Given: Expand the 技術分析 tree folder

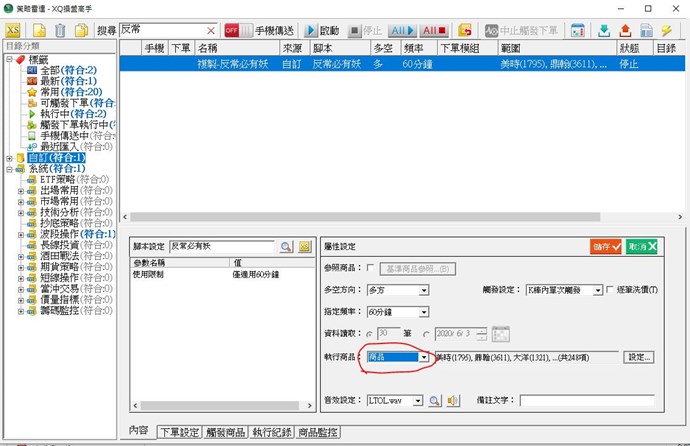Looking at the screenshot, I should click(x=21, y=212).
